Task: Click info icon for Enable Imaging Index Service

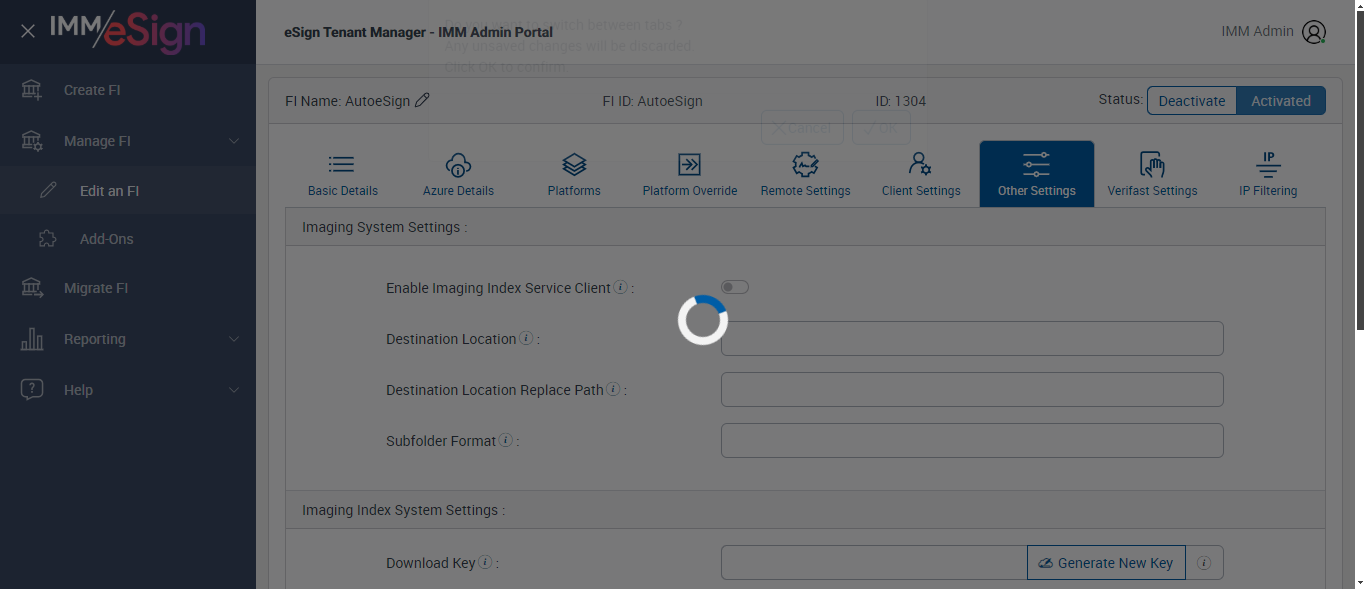Action: 620,287
